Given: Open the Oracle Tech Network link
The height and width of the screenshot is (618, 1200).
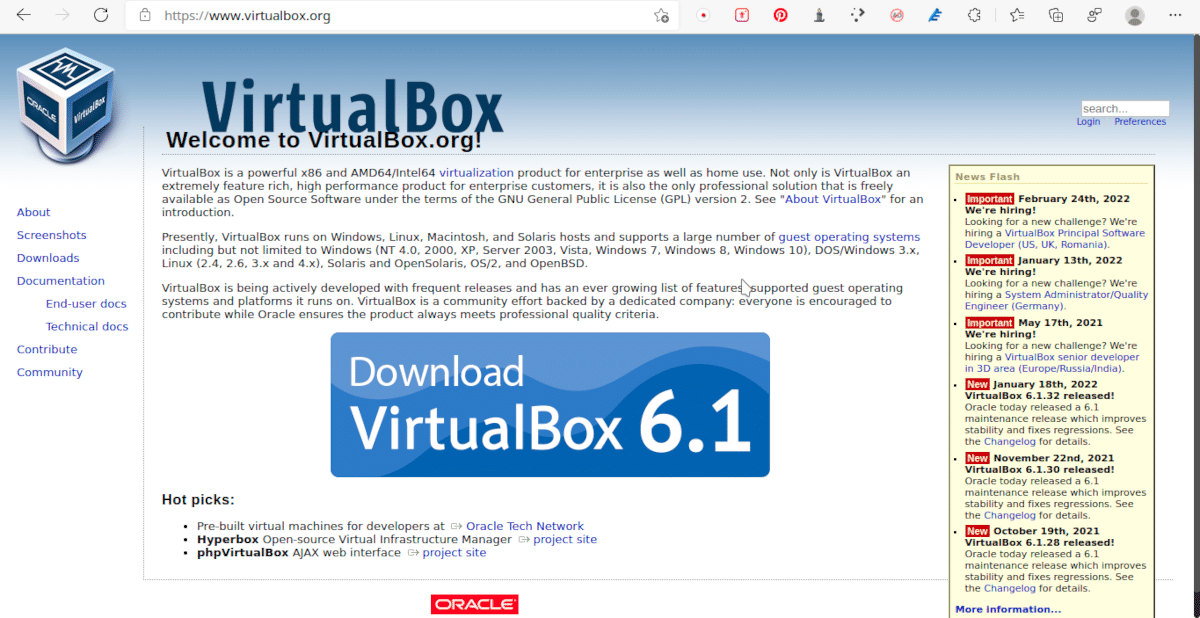Looking at the screenshot, I should tap(525, 526).
